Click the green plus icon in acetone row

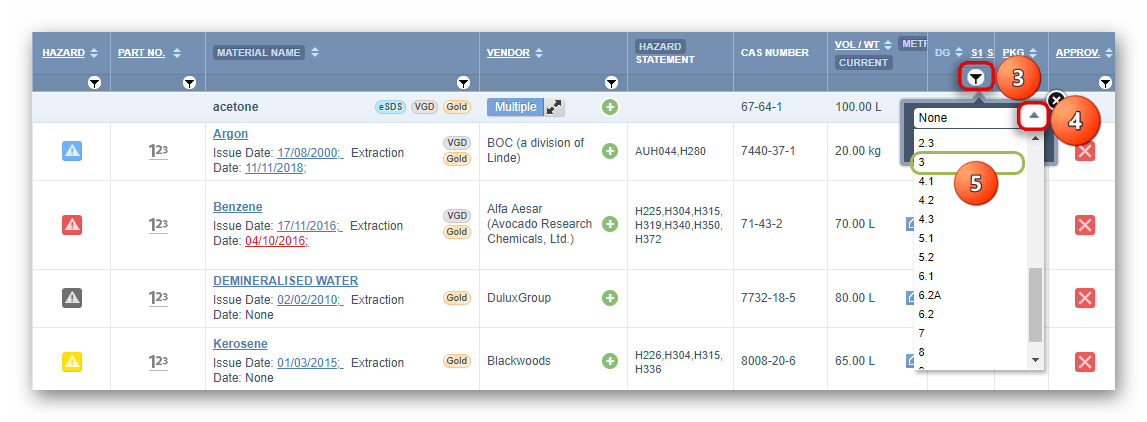point(610,108)
